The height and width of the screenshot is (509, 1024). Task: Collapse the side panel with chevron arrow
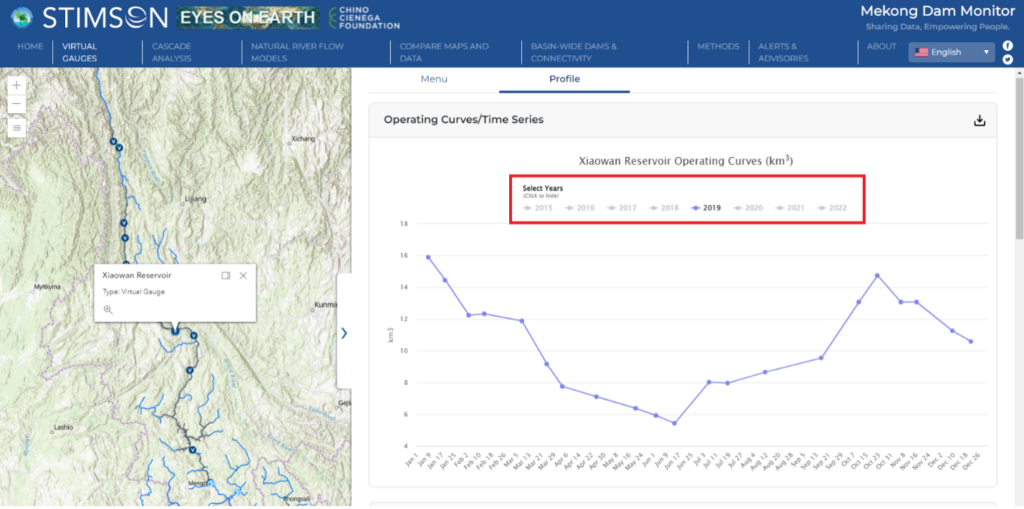(344, 333)
